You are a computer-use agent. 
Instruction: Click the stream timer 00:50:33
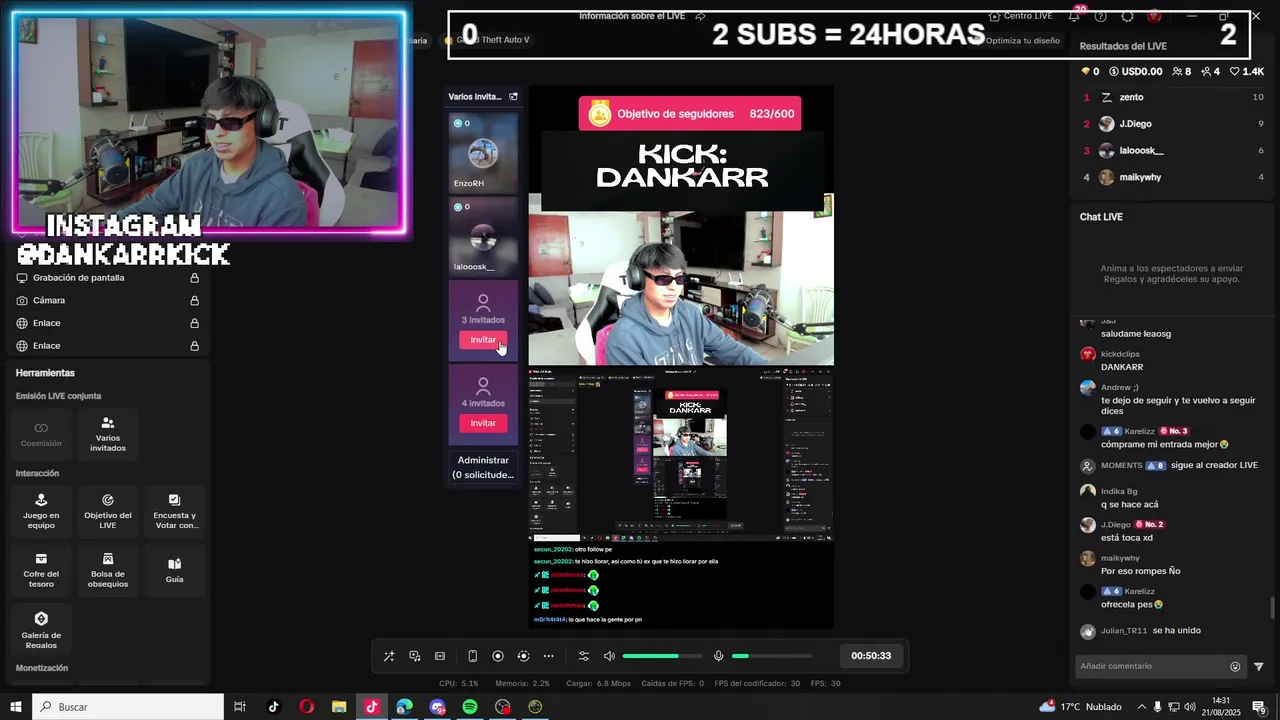[x=871, y=656]
